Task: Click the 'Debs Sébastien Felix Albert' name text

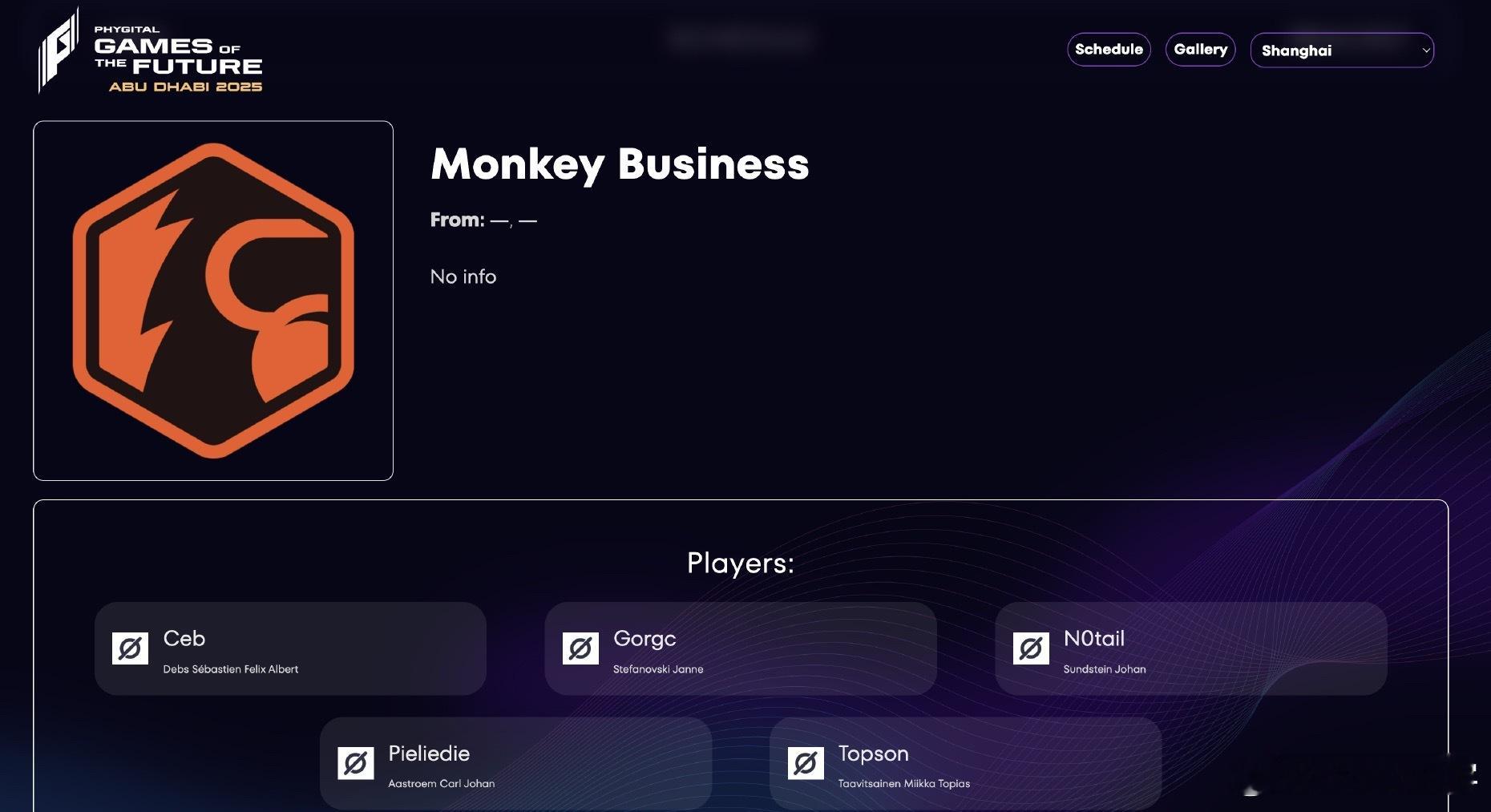Action: click(231, 669)
